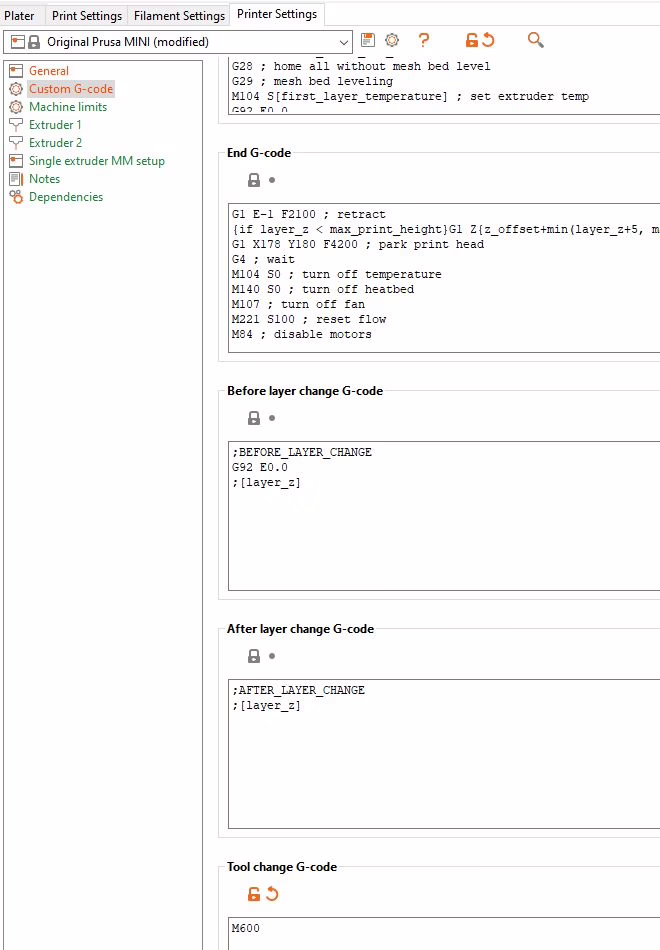This screenshot has width=660, height=950.
Task: Click the top toolbar unlocked padlock icon
Action: [471, 40]
